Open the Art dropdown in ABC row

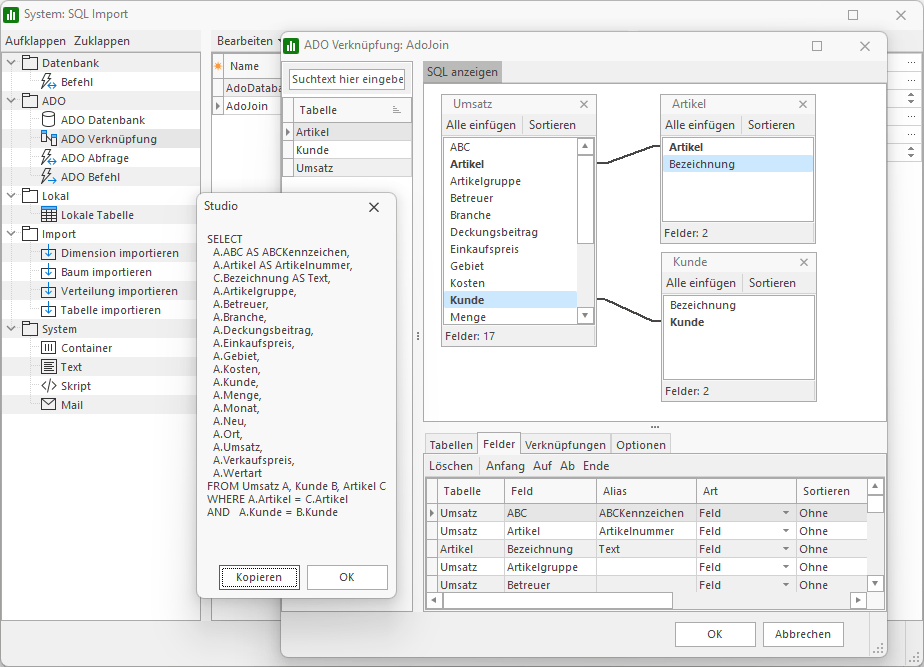(787, 513)
